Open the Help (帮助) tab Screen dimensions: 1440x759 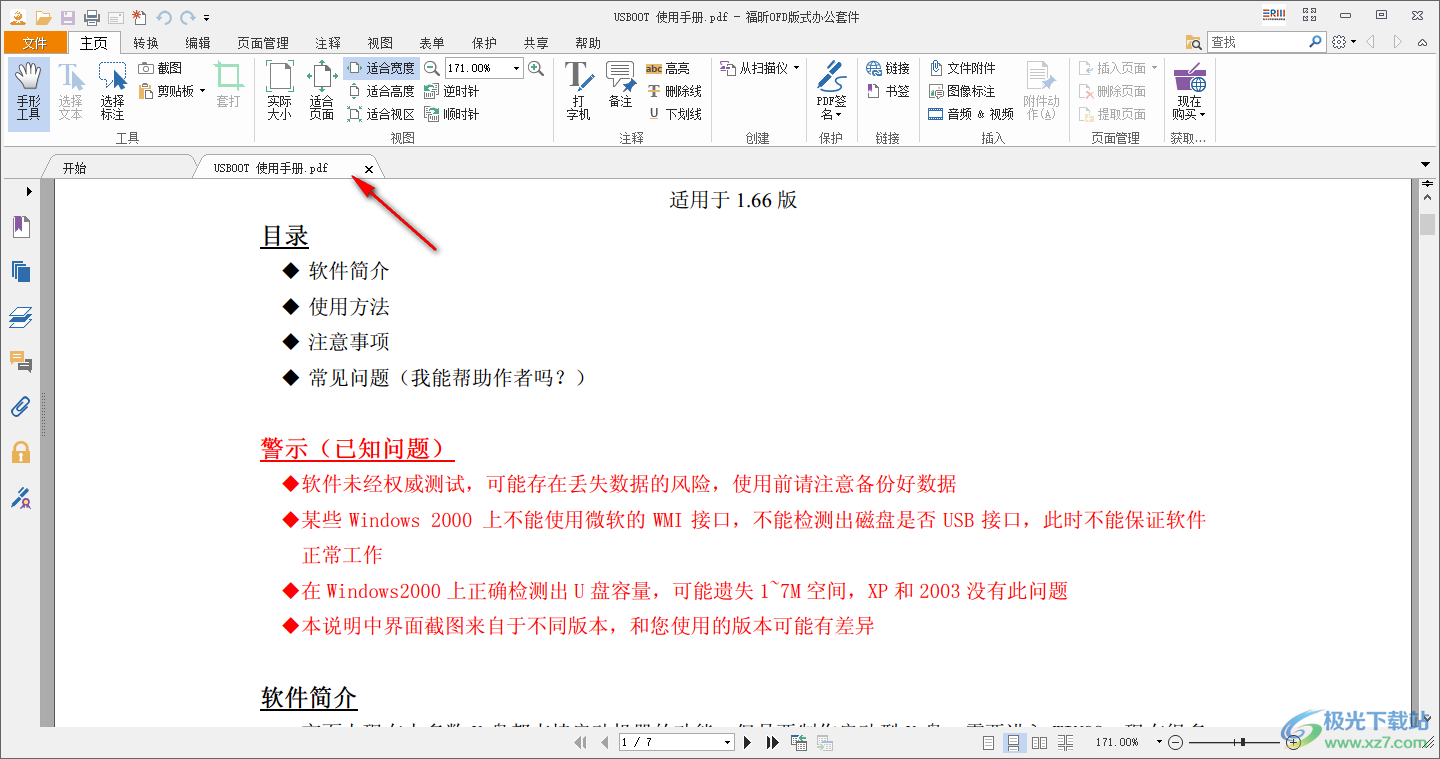point(588,43)
